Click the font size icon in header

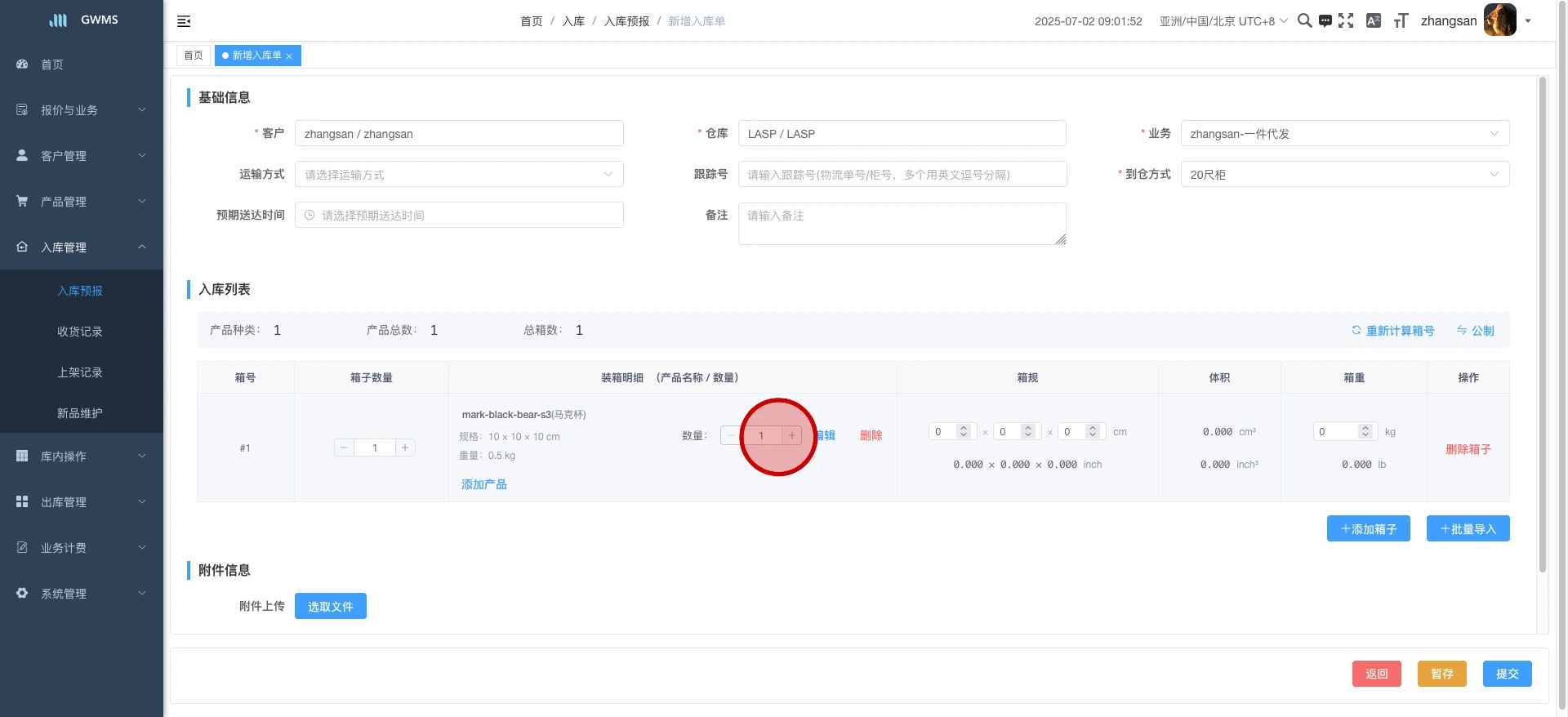[x=1401, y=21]
